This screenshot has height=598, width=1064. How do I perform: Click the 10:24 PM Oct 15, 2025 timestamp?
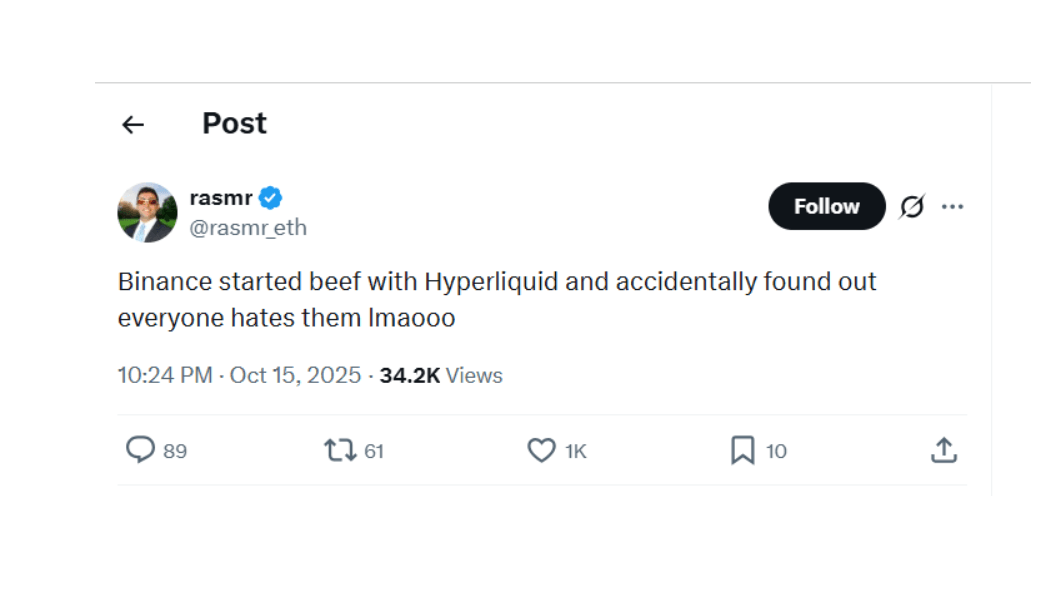click(x=239, y=375)
